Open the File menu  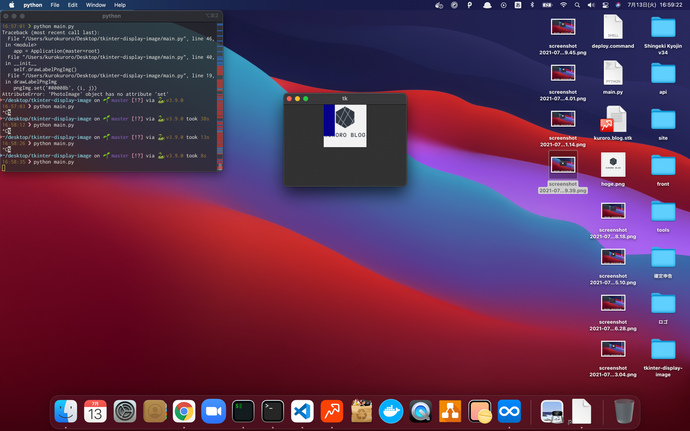click(55, 5)
